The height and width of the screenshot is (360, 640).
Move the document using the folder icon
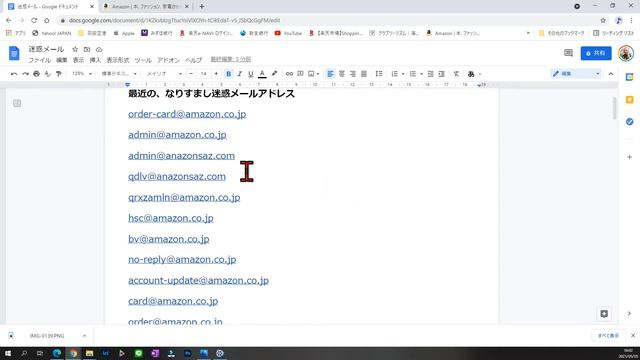[x=87, y=49]
